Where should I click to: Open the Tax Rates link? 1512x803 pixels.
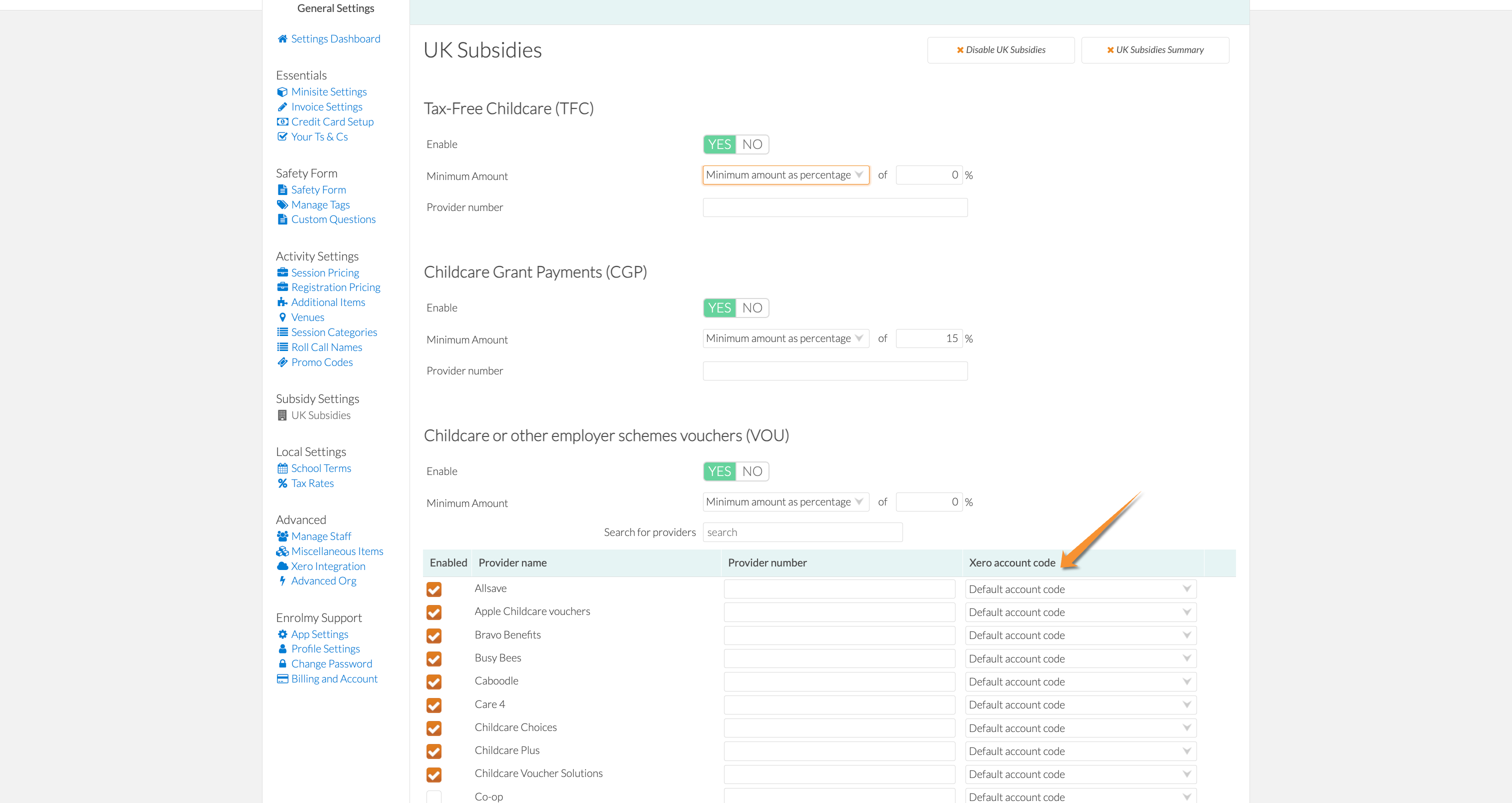click(312, 483)
